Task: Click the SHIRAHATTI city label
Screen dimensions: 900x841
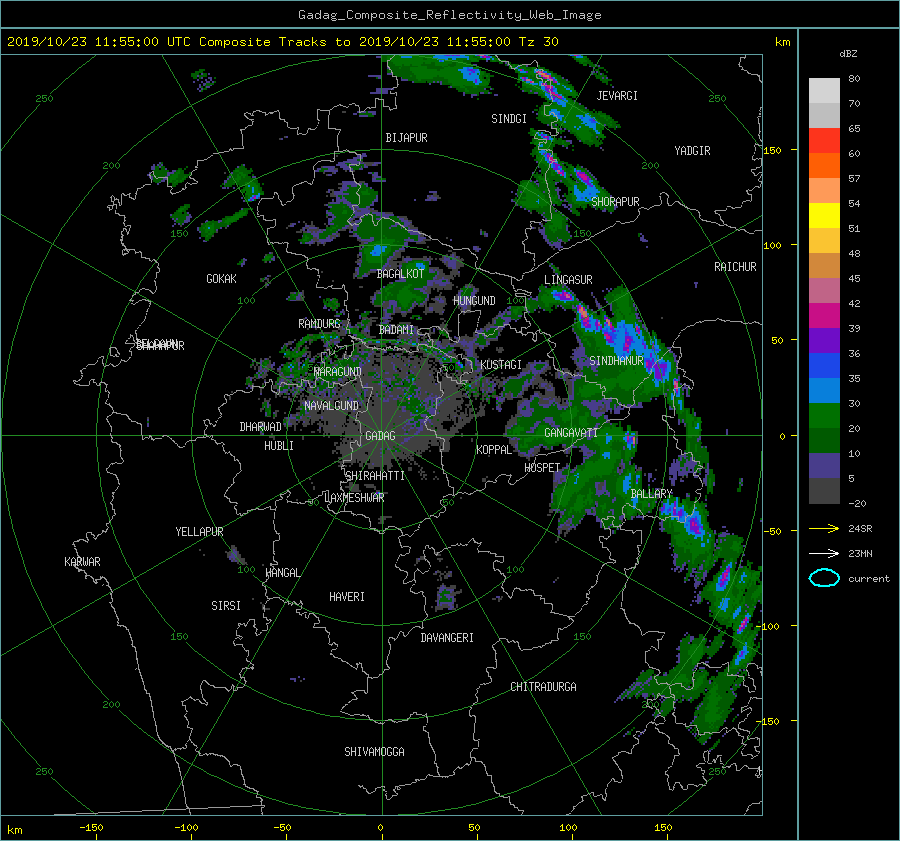Action: click(375, 476)
